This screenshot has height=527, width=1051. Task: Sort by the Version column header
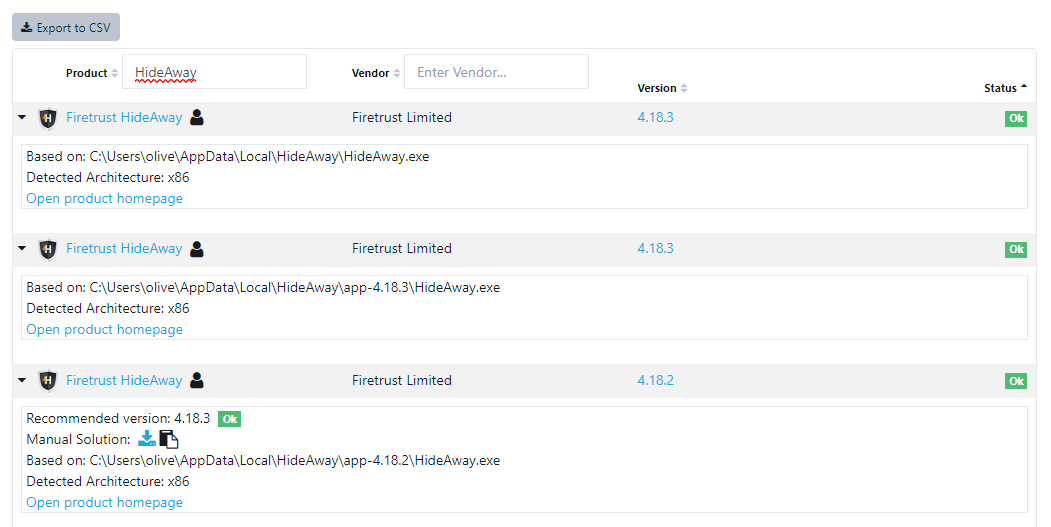pyautogui.click(x=662, y=88)
